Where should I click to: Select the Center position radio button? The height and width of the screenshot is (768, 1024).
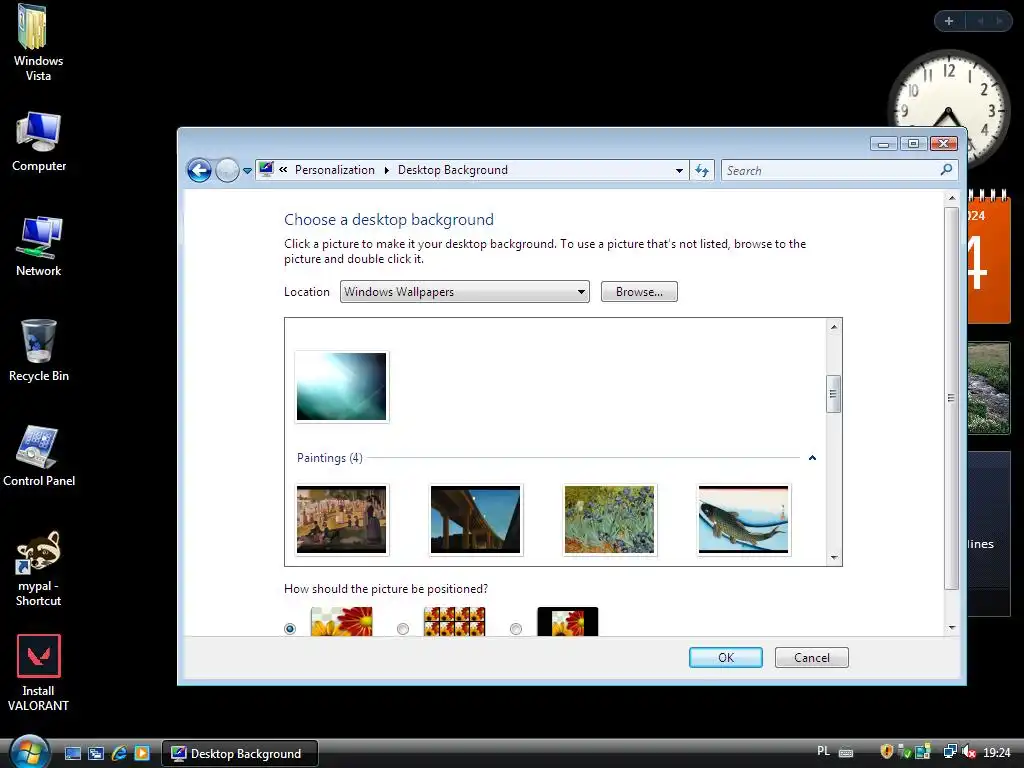pyautogui.click(x=516, y=628)
